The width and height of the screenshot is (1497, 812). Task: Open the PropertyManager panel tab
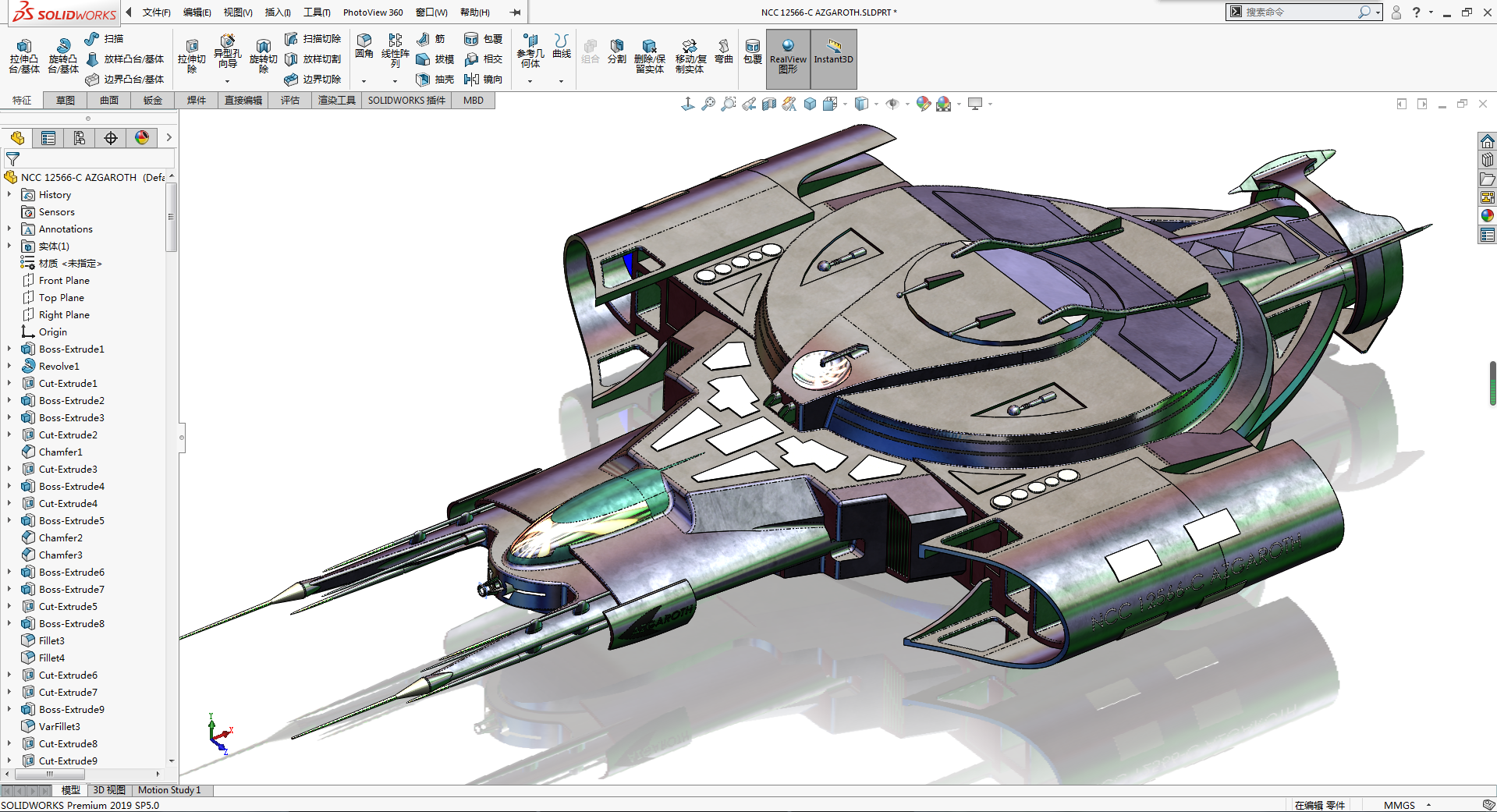[x=48, y=138]
